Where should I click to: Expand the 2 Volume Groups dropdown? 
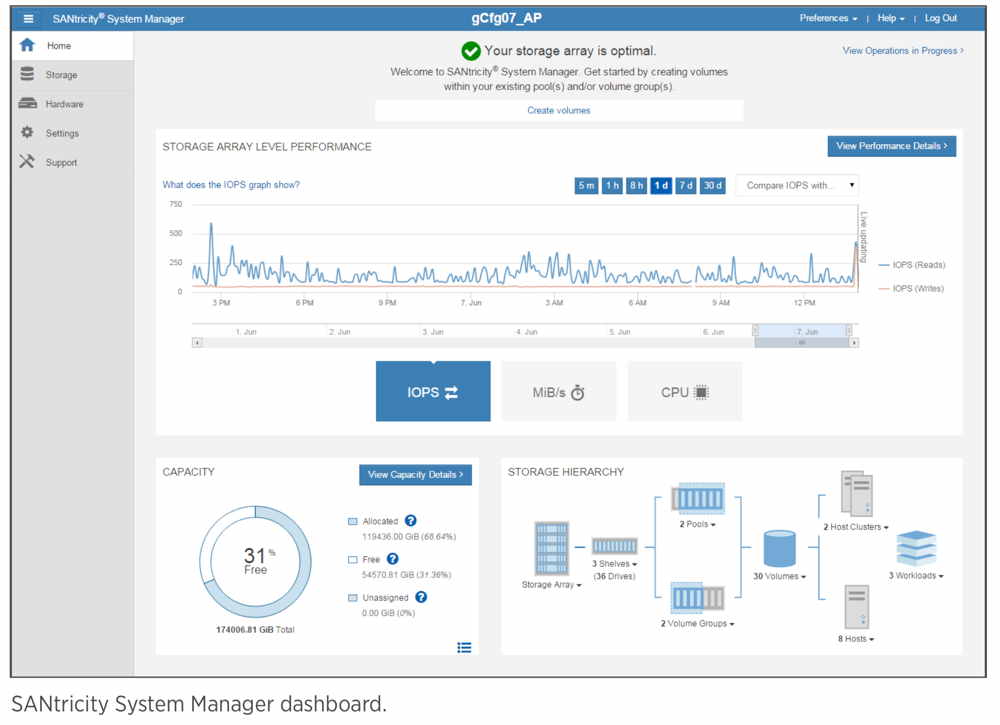tap(697, 624)
